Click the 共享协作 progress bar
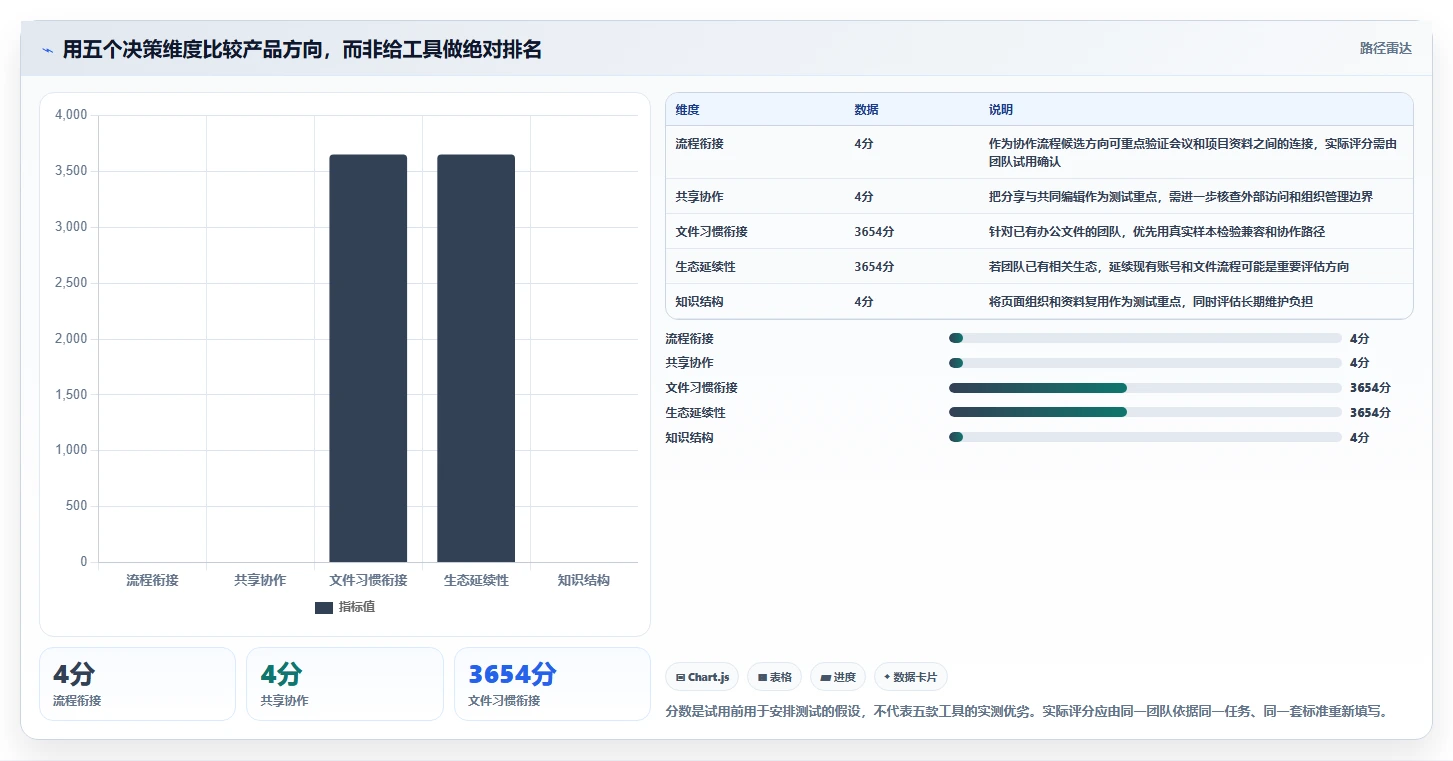 pos(1145,363)
